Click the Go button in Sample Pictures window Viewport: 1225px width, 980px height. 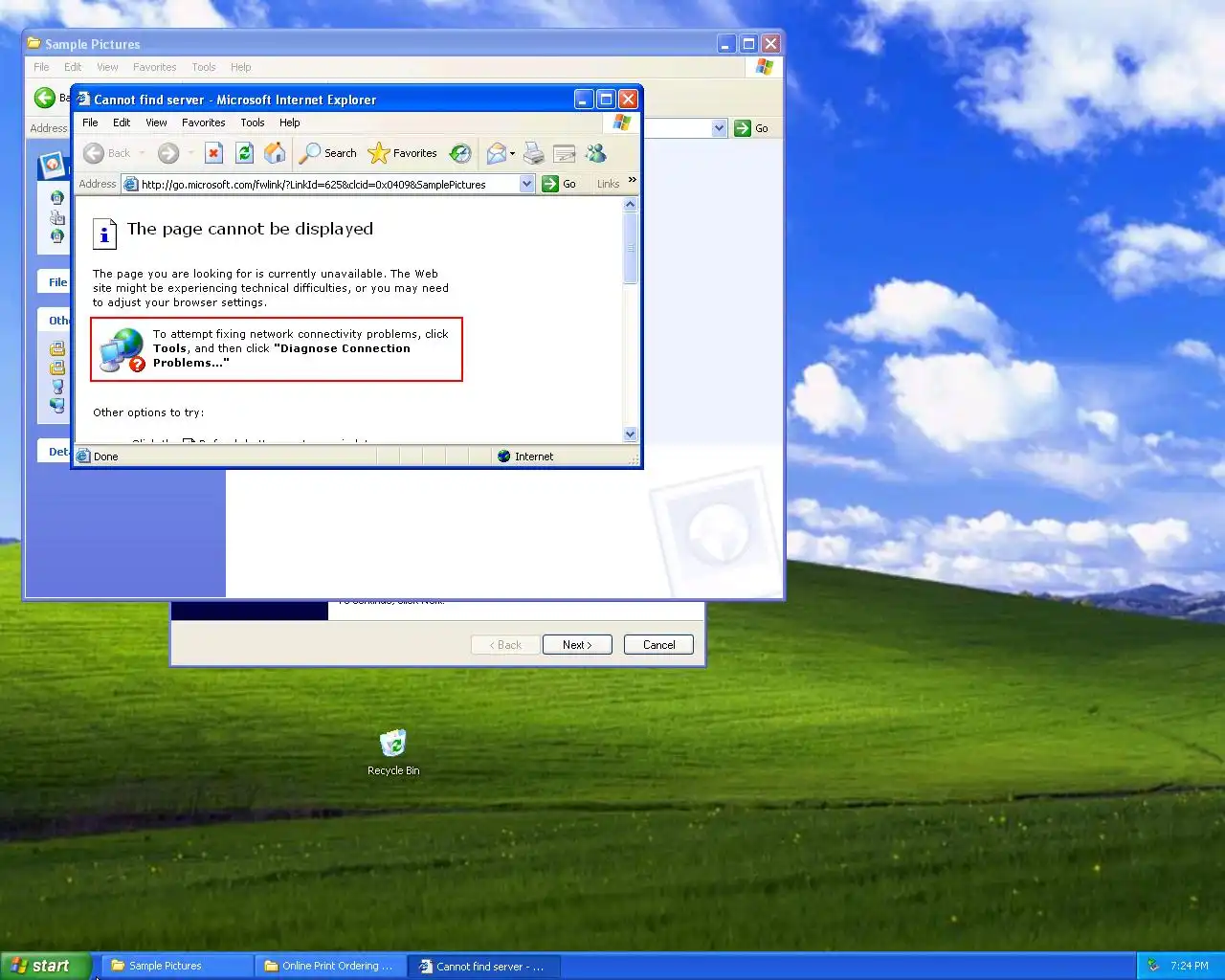752,128
